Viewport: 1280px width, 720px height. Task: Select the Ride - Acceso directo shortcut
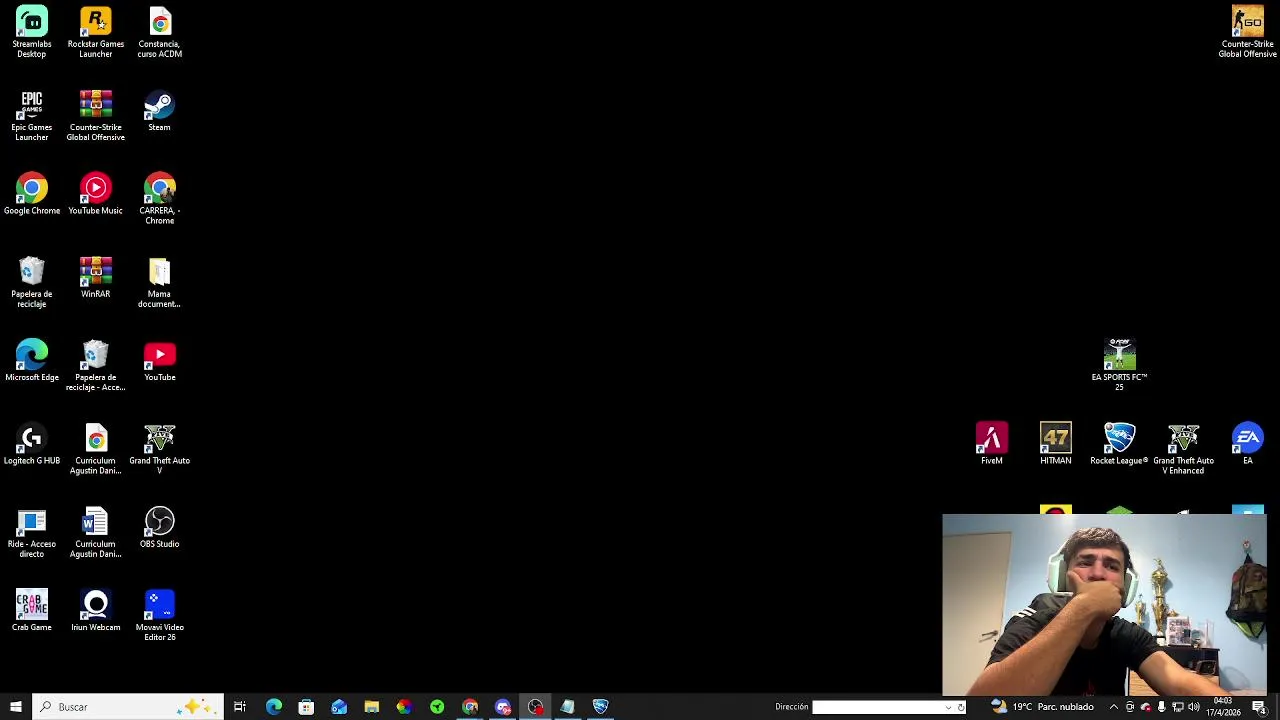31,532
